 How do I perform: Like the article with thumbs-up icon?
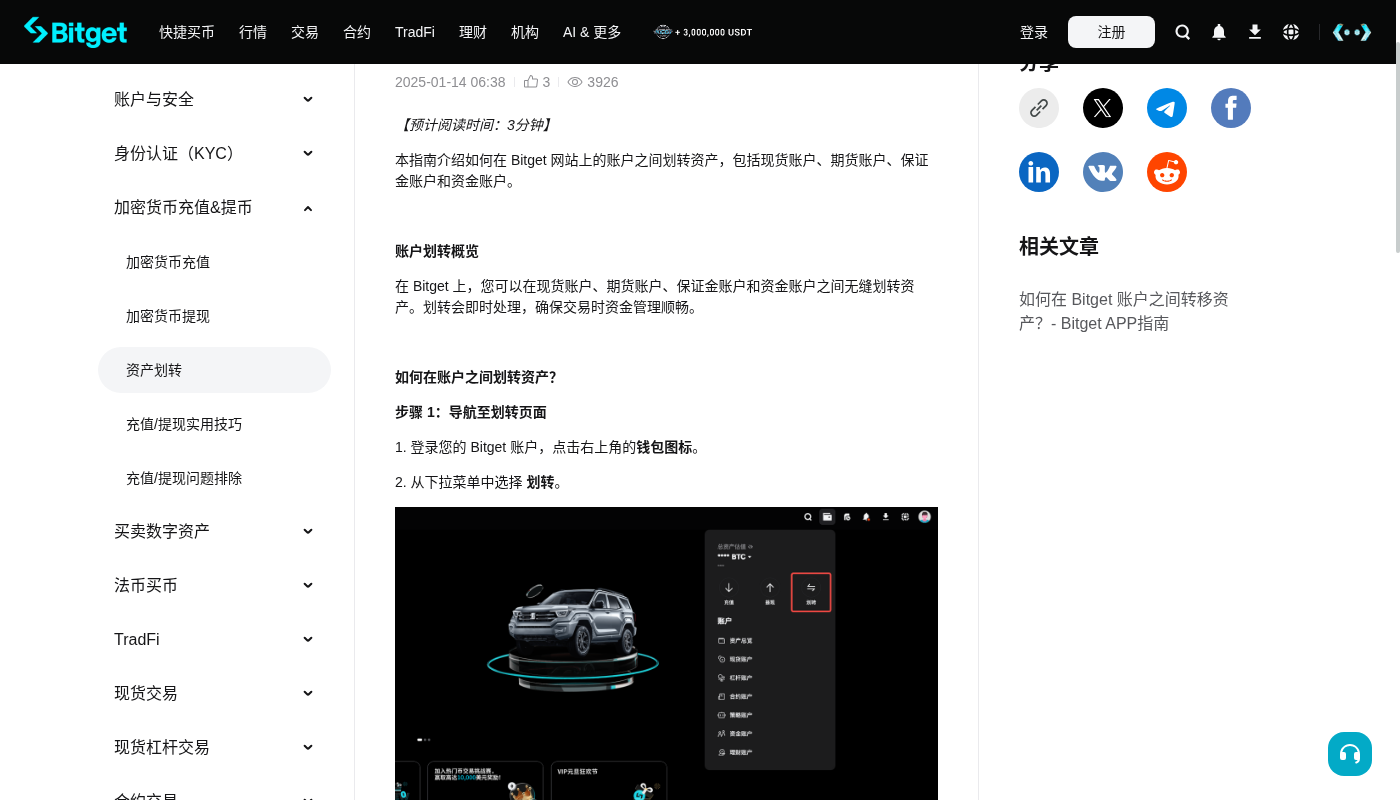click(531, 82)
